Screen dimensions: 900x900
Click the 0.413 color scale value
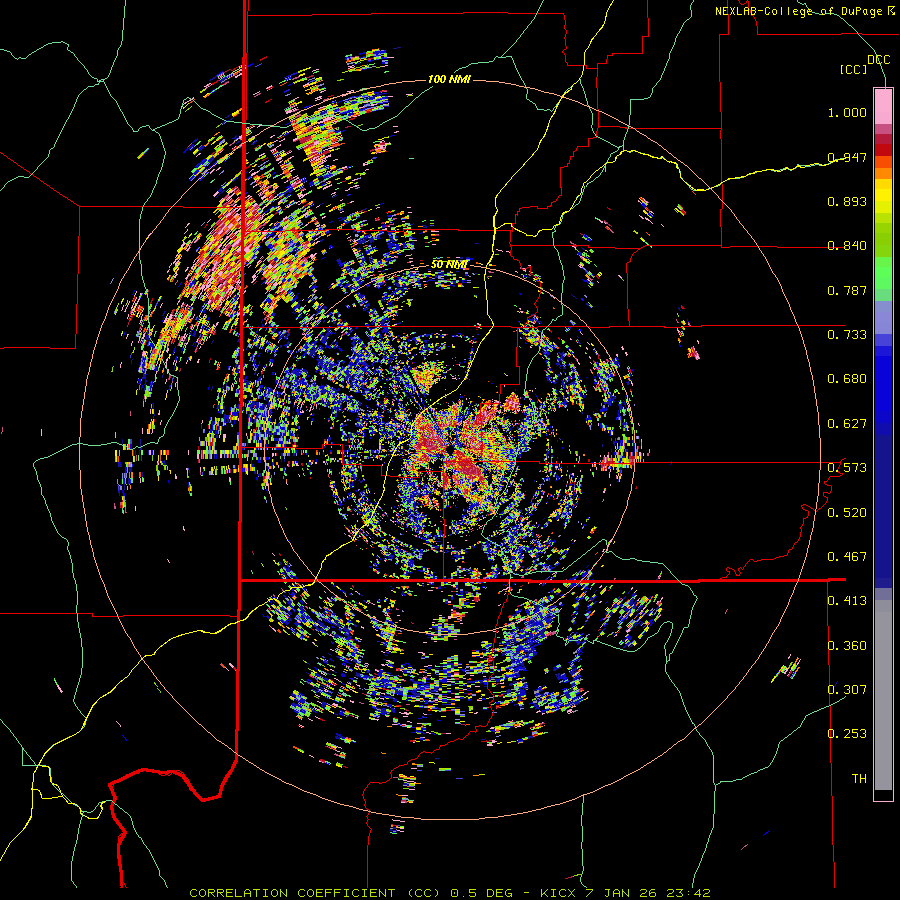coord(847,601)
